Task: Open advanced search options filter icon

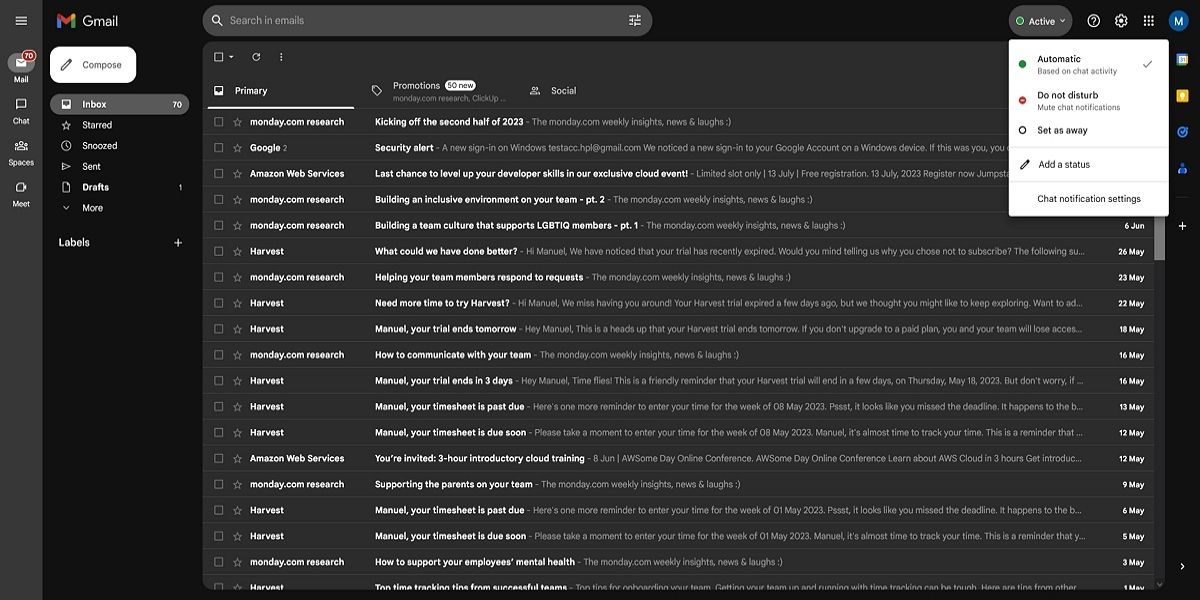Action: 634,20
